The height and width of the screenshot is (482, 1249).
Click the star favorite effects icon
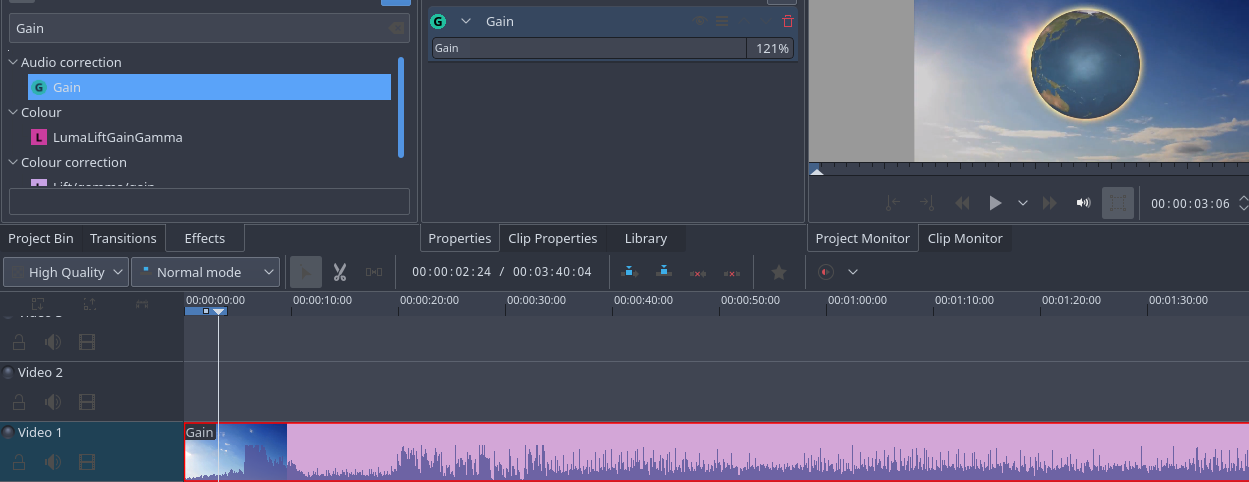coord(779,272)
